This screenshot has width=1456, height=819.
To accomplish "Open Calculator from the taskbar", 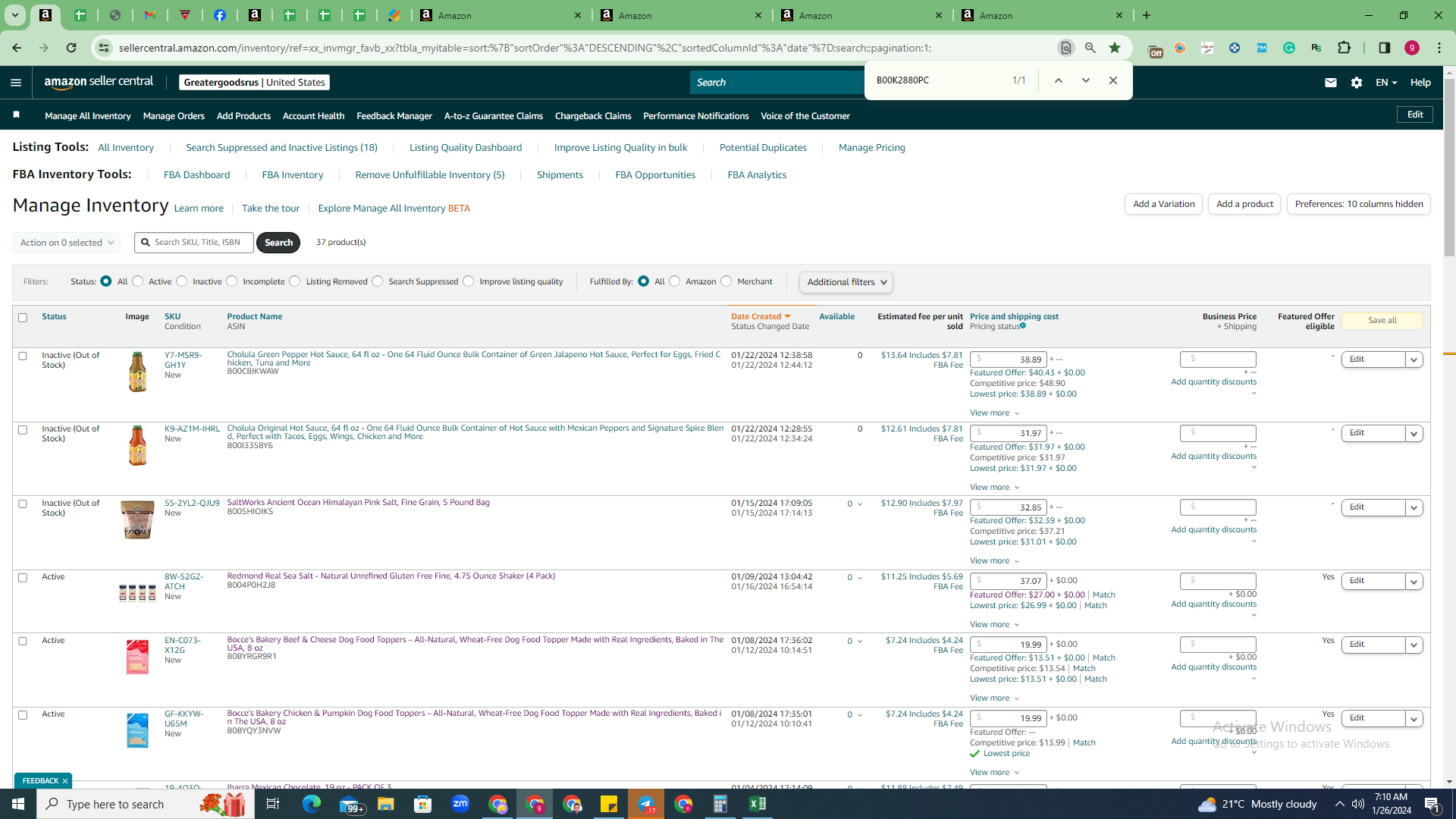I will click(720, 804).
